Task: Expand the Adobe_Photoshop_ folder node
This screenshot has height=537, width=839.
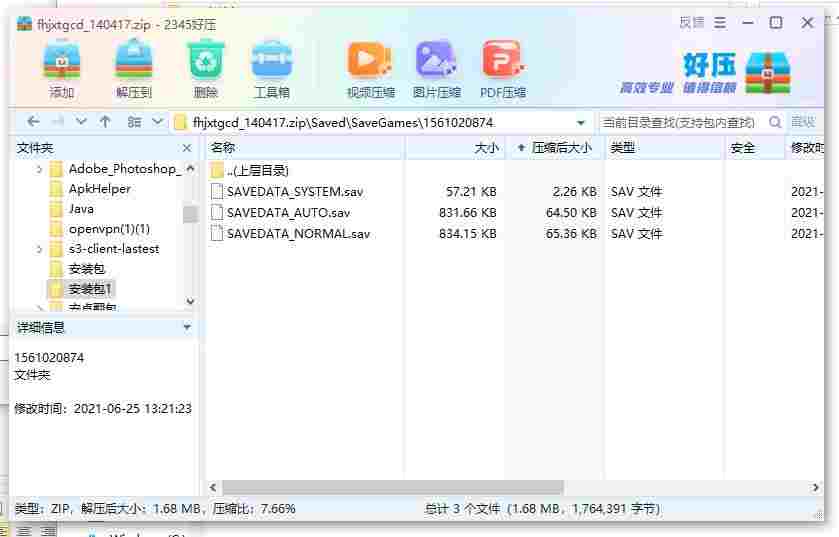Action: click(39, 169)
